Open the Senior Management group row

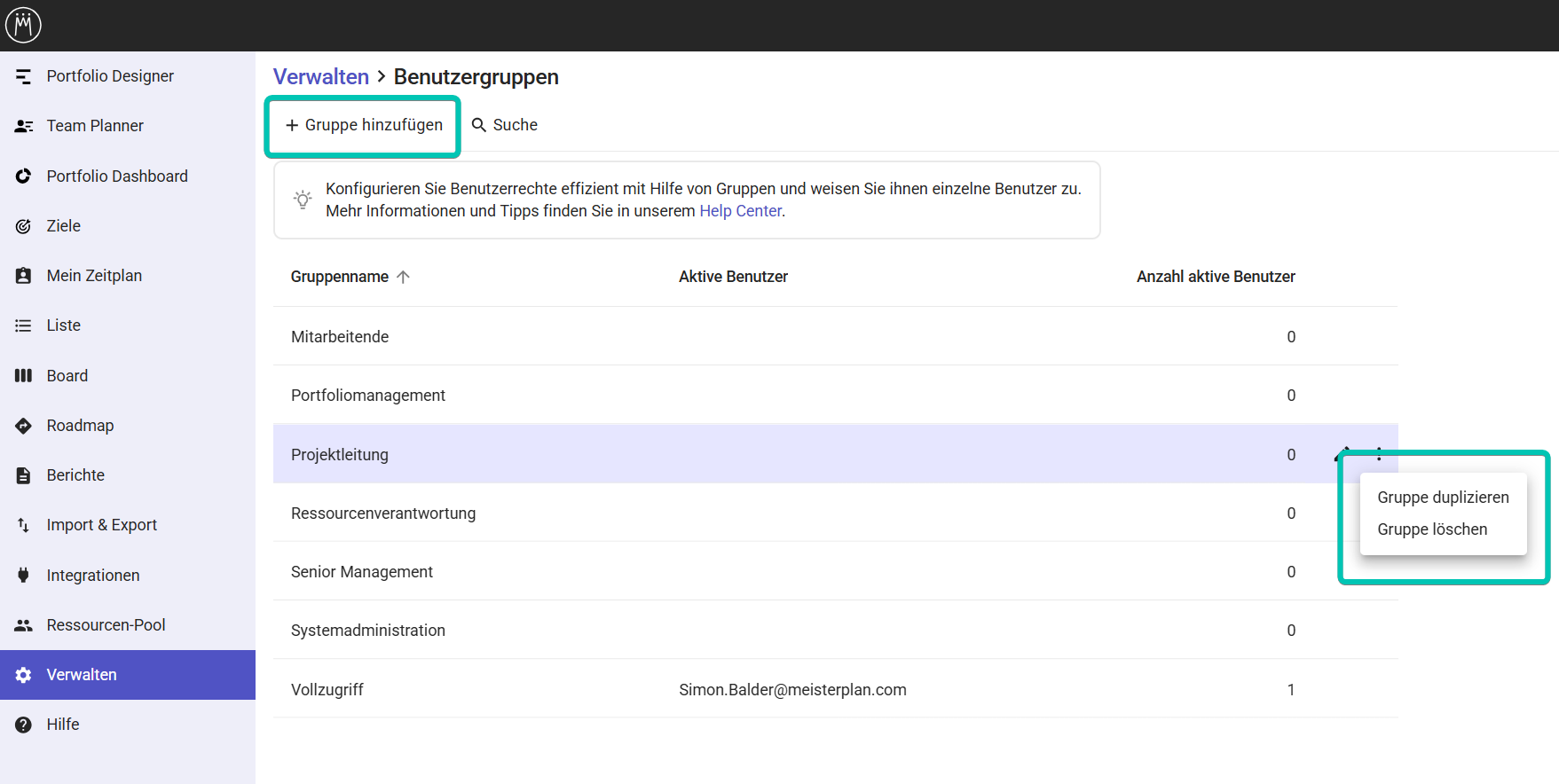(836, 571)
